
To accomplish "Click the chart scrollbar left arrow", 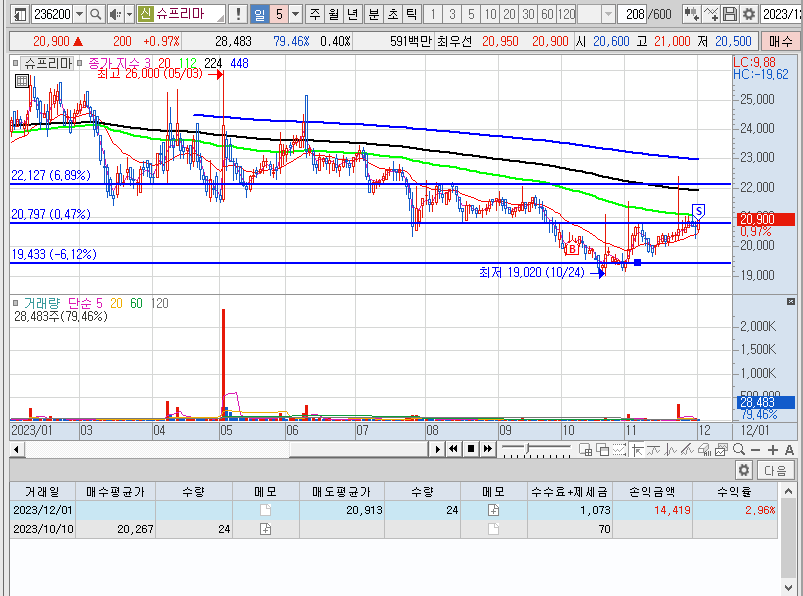I will 16,450.
